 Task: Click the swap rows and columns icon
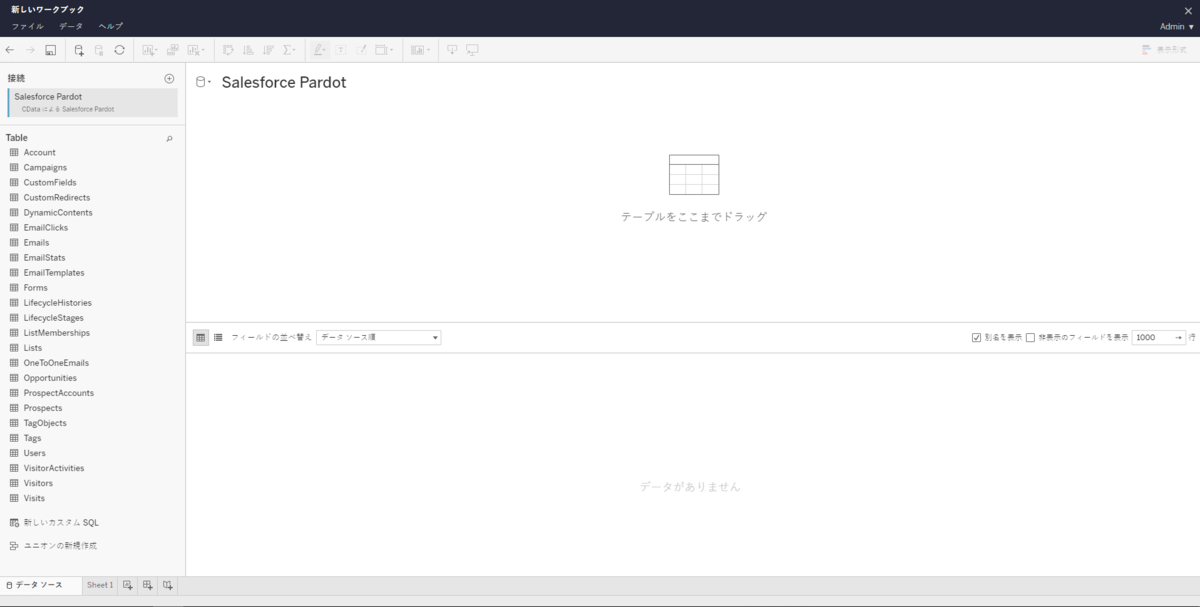click(x=228, y=50)
